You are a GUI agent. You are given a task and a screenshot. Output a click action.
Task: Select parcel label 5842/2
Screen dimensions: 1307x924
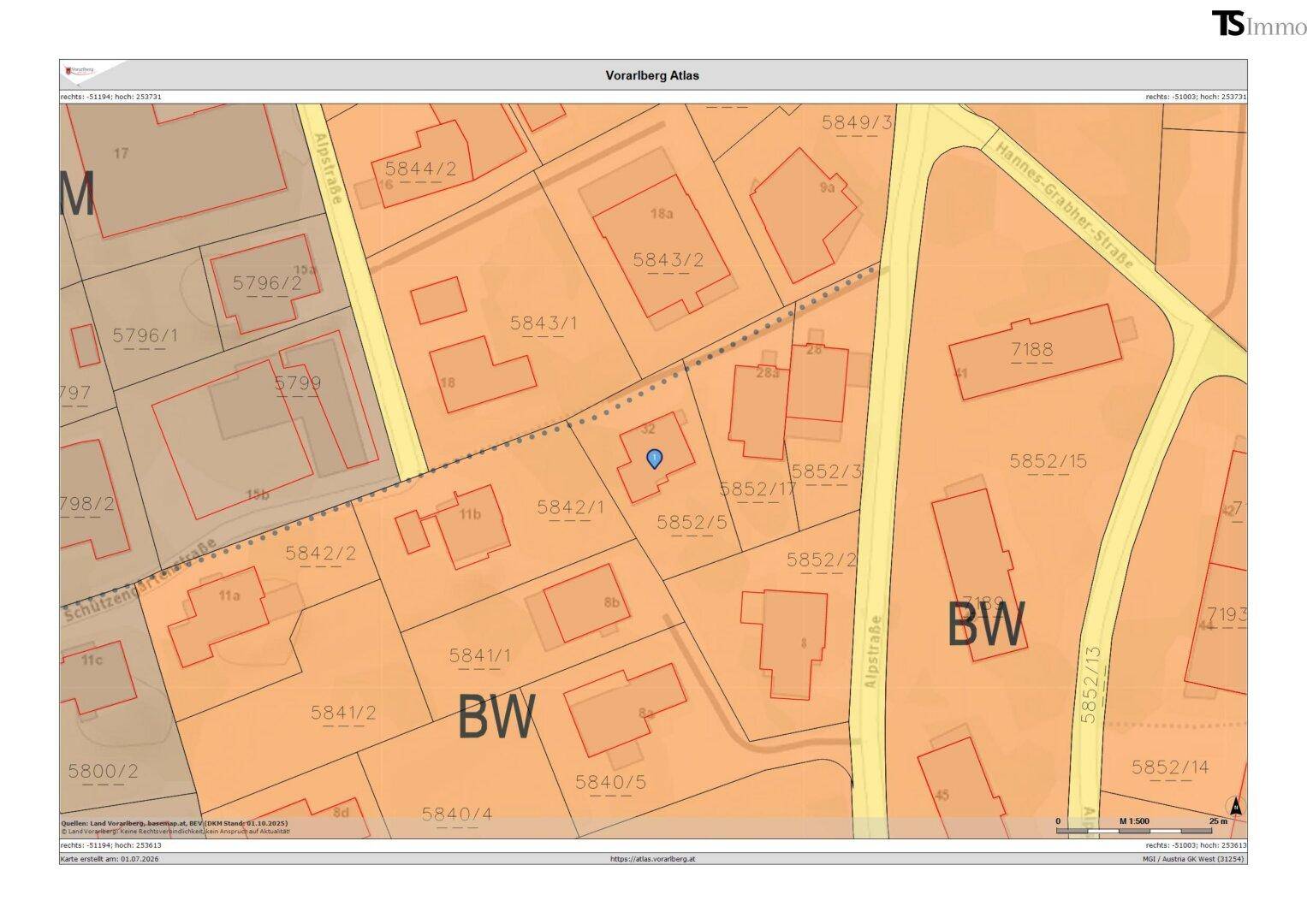(320, 554)
